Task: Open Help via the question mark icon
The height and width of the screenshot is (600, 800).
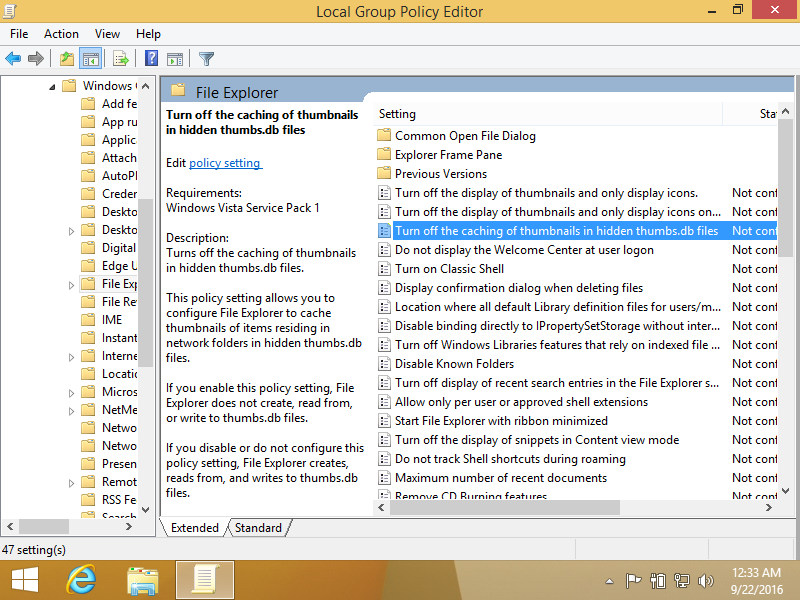Action: (152, 58)
